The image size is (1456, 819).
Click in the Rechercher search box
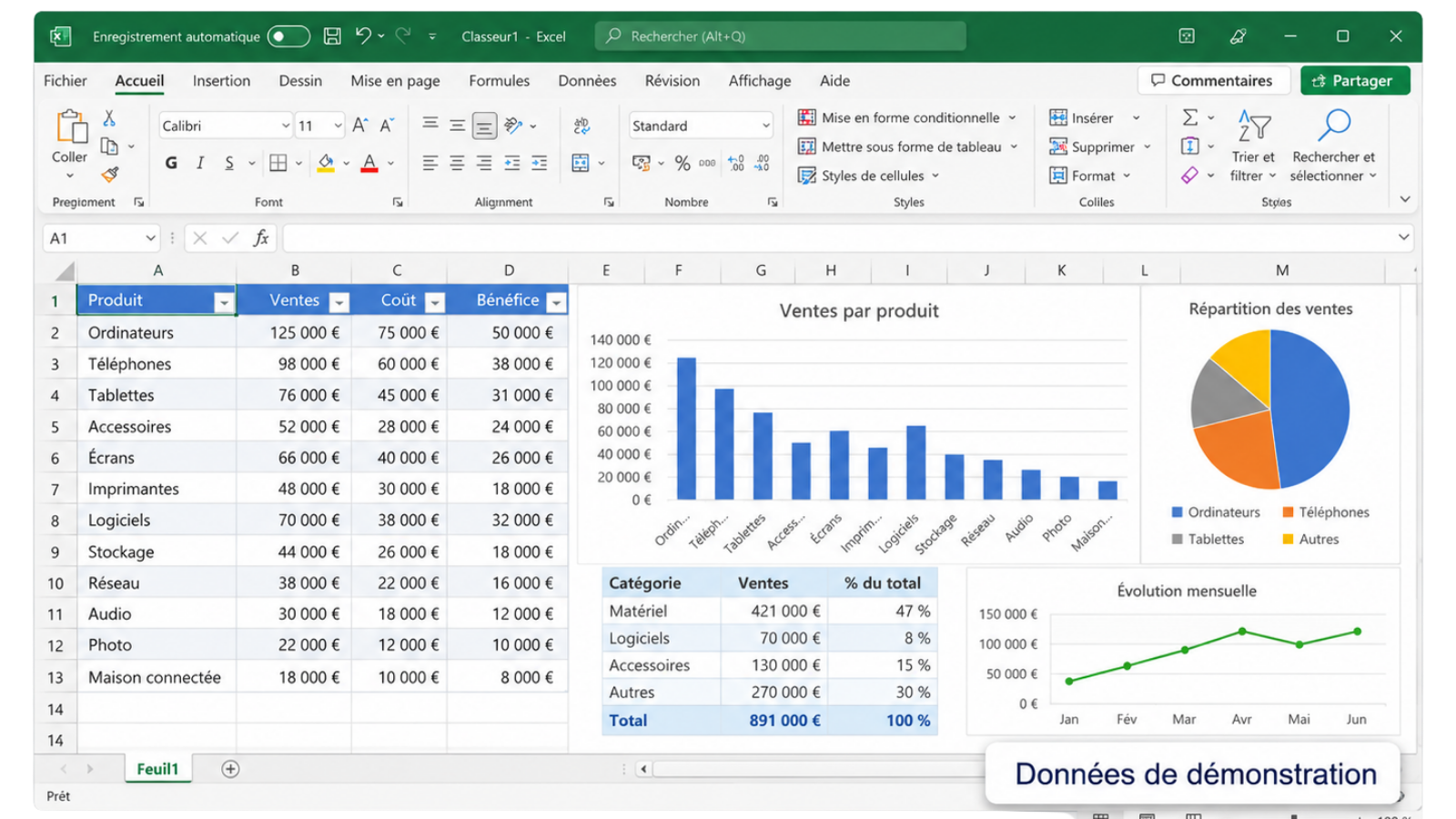[781, 36]
